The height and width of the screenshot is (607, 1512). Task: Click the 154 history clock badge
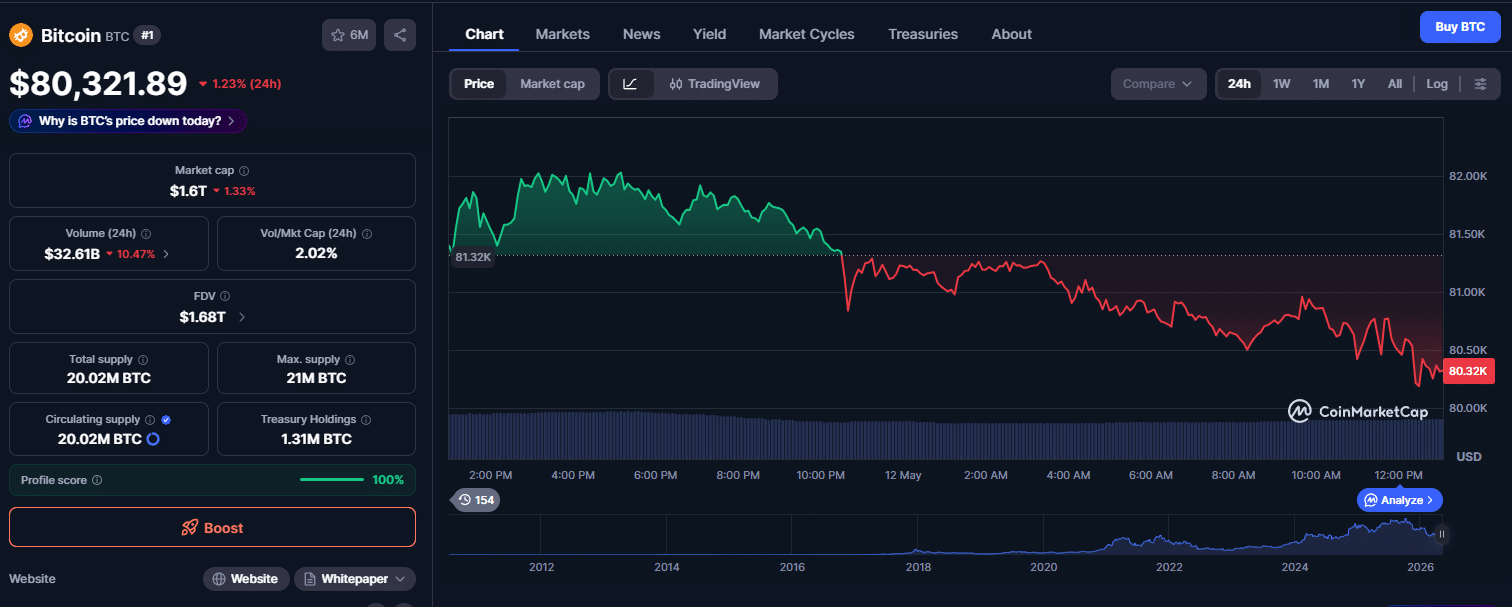(x=475, y=499)
